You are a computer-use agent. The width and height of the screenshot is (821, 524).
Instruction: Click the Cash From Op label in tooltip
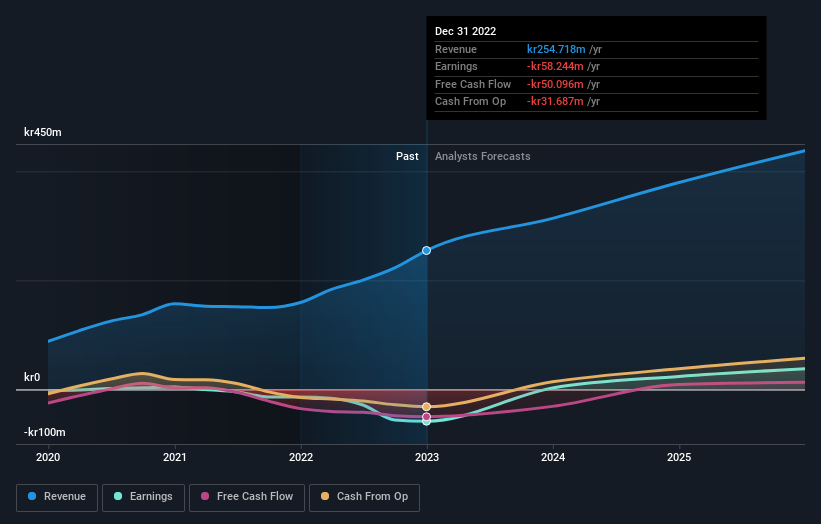[x=470, y=102]
